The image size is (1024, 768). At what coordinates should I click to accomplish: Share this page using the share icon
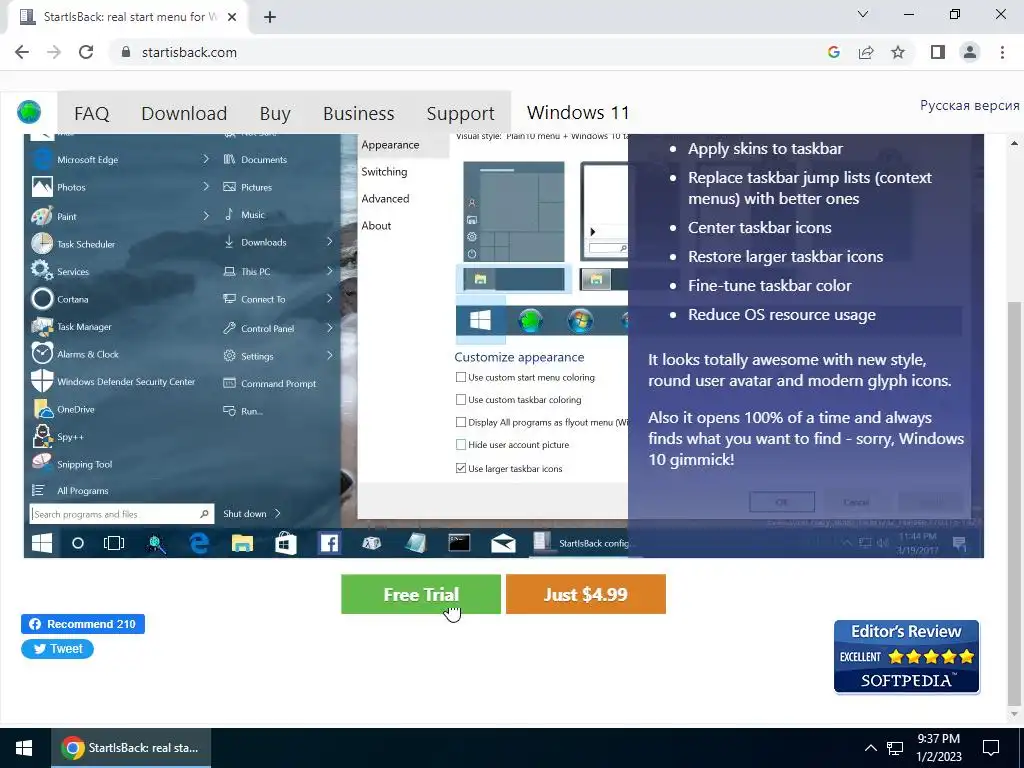coord(866,52)
